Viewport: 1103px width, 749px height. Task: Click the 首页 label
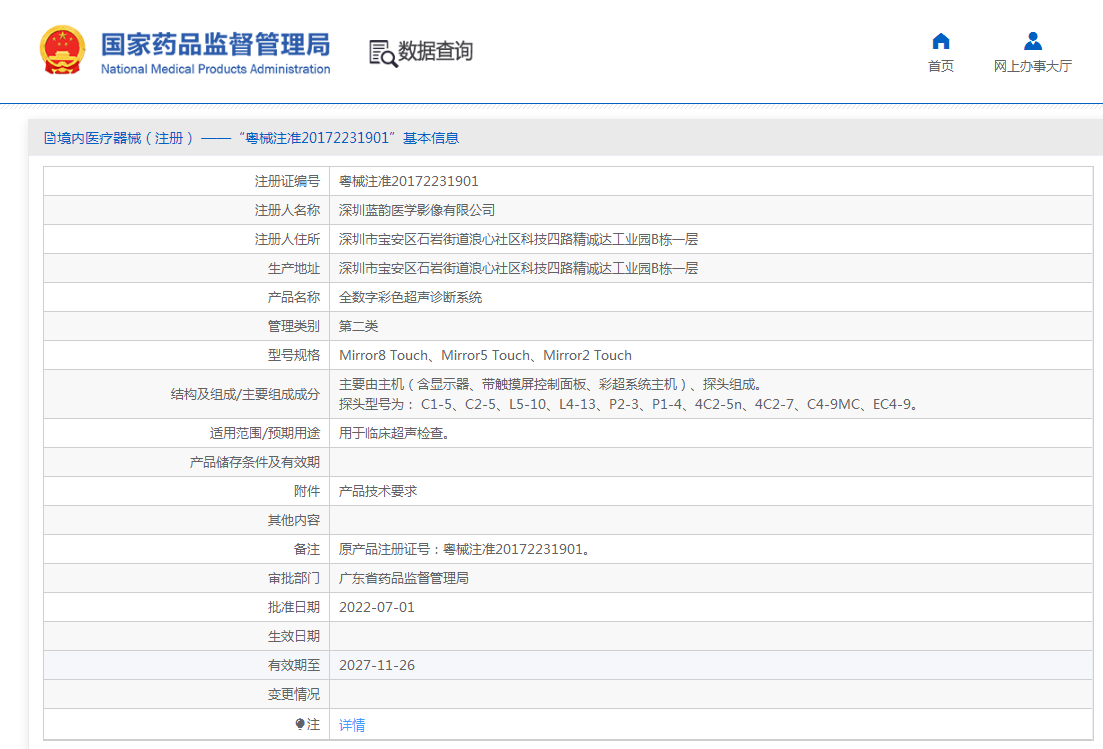(x=941, y=66)
